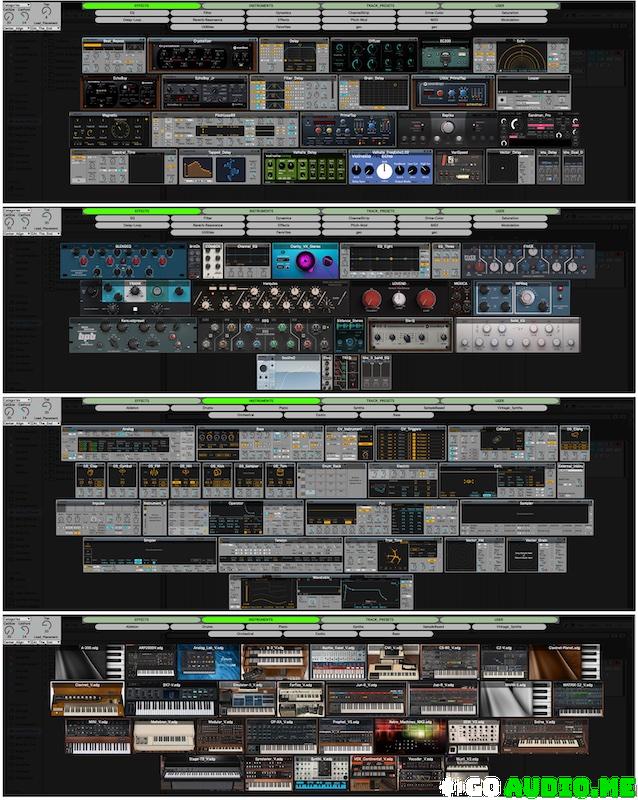Load the Spectral_Time device
This screenshot has height=800, width=638.
124,166
